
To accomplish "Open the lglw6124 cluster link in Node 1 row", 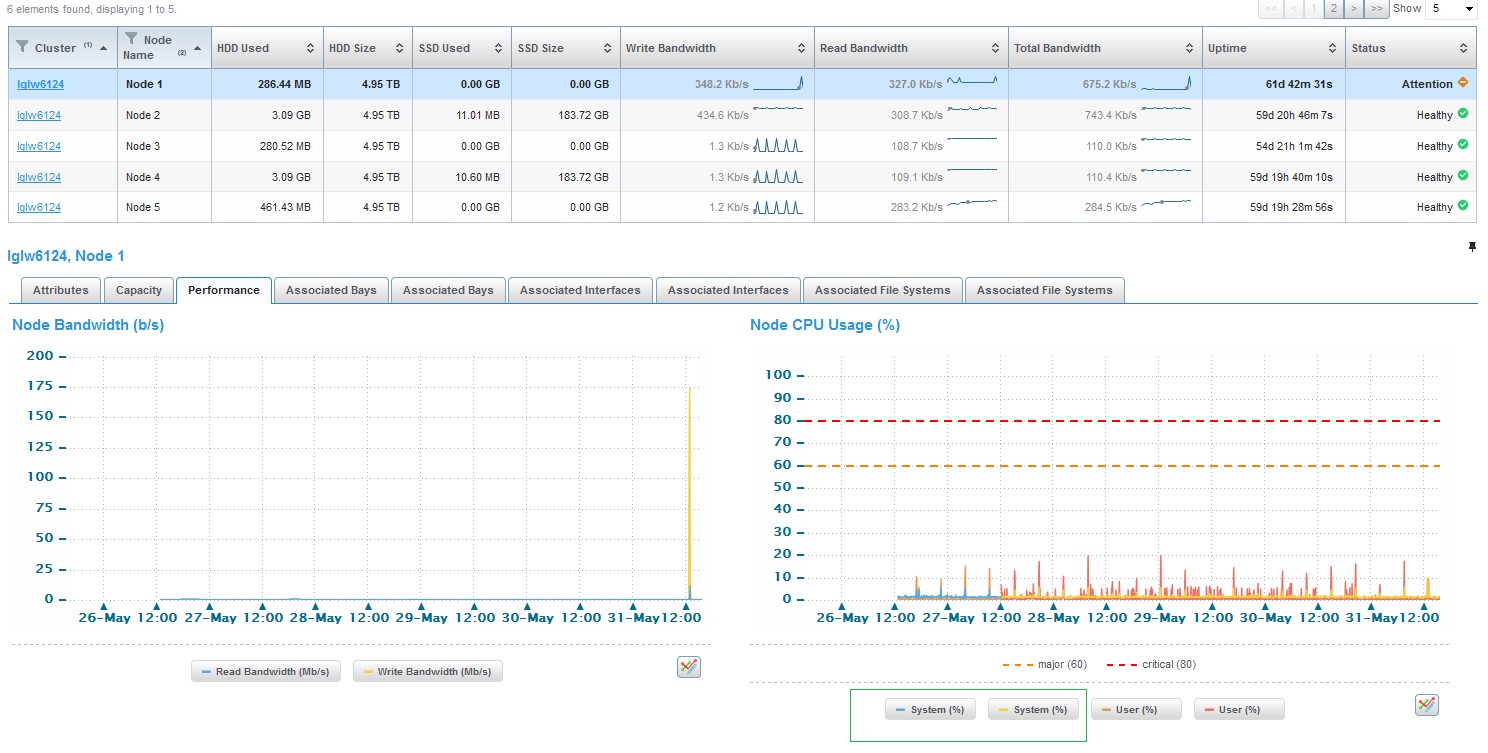I will pyautogui.click(x=40, y=85).
